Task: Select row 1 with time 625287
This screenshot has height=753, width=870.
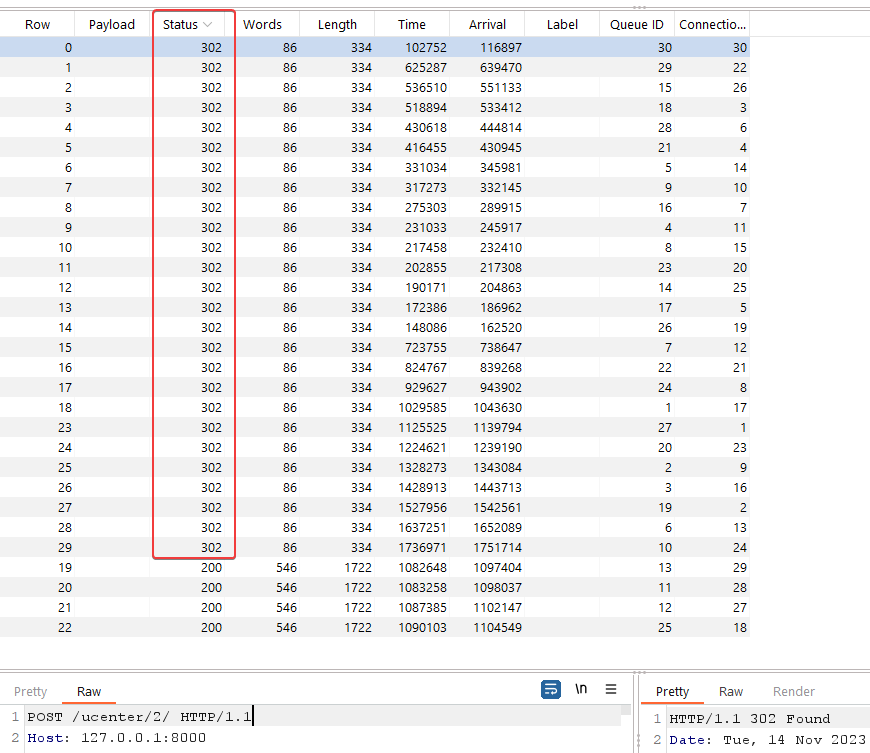Action: coord(375,67)
